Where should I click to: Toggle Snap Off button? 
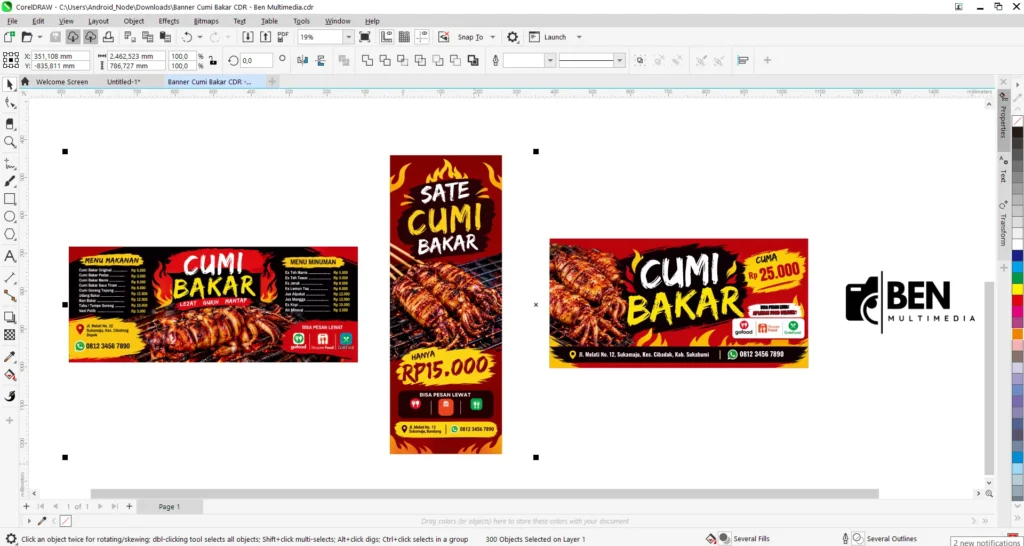(443, 37)
